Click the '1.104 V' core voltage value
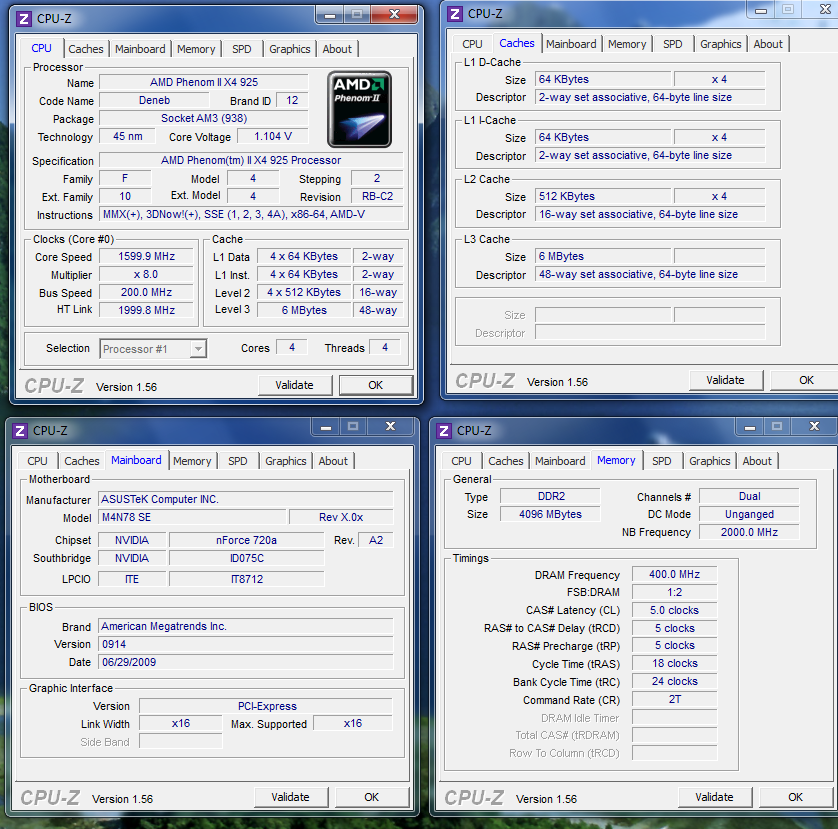Viewport: 838px width, 829px height. click(x=273, y=136)
